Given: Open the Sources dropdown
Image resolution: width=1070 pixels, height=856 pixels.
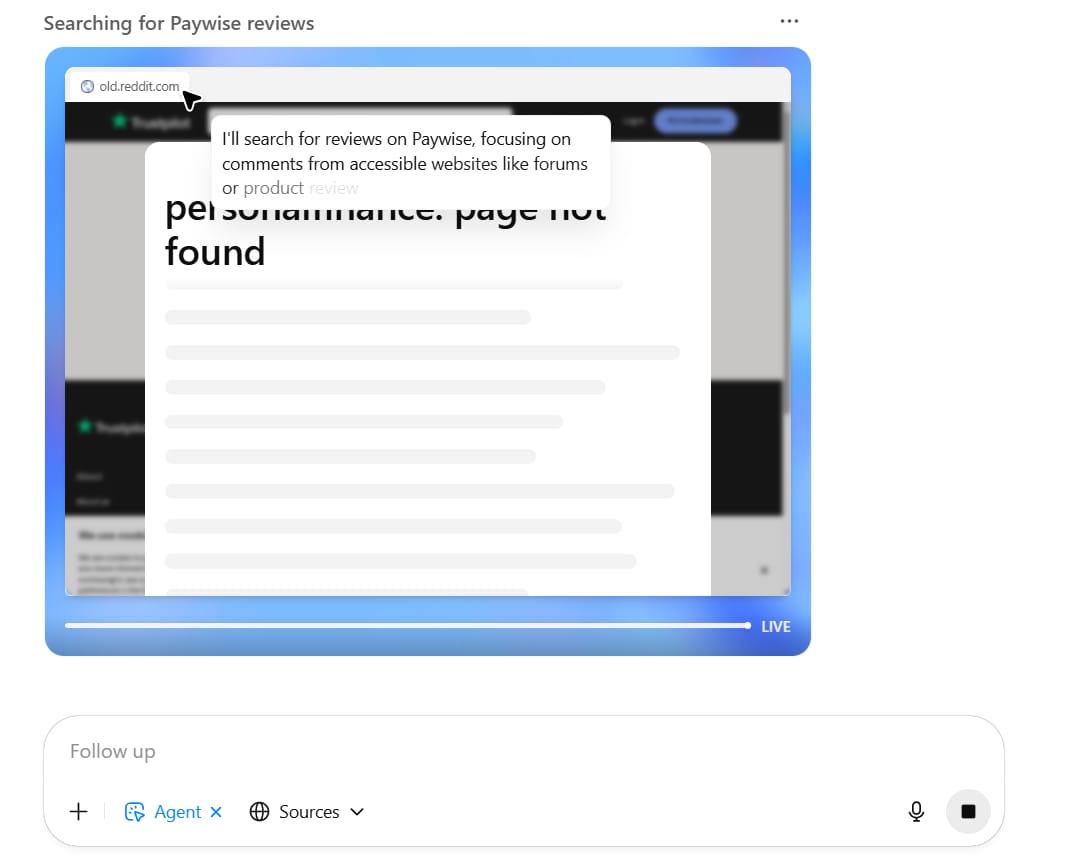Looking at the screenshot, I should [307, 812].
